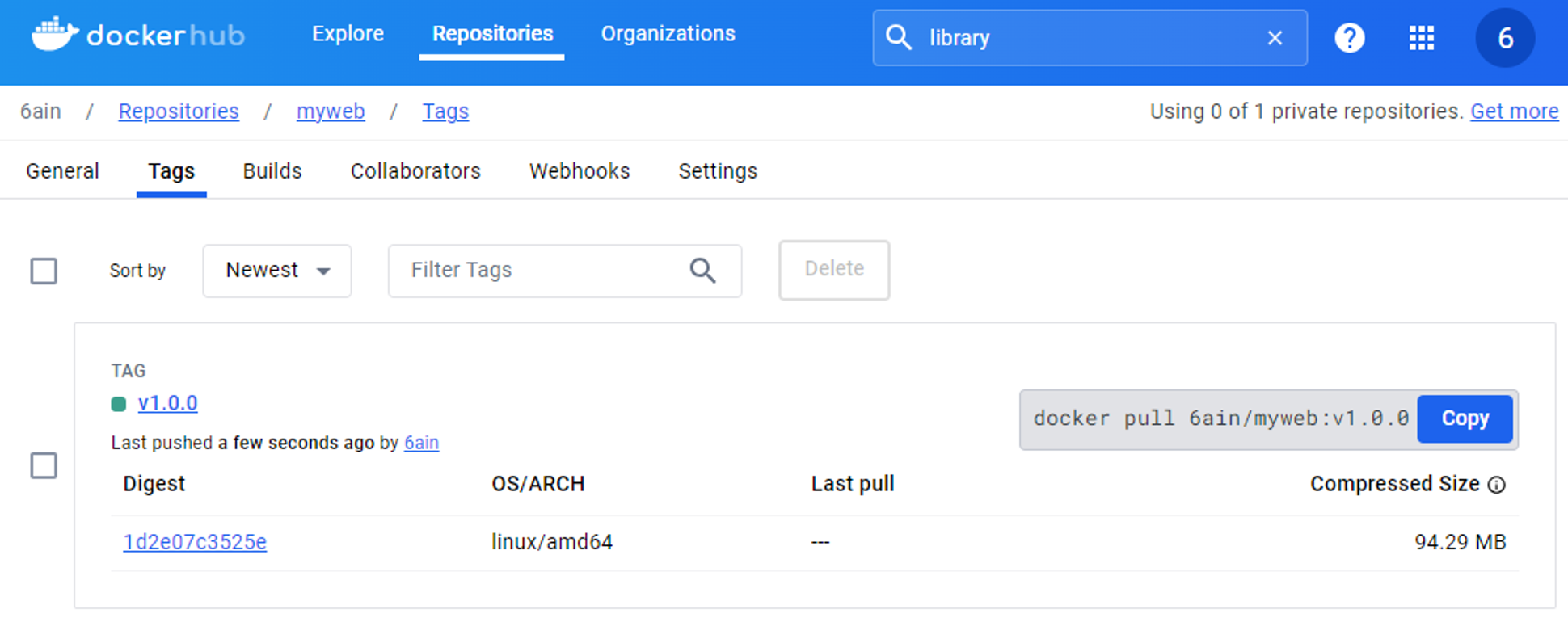The height and width of the screenshot is (618, 1568).
Task: Click the docker pull 6ain/myweb:v1.0.0 command text
Action: (x=1220, y=418)
